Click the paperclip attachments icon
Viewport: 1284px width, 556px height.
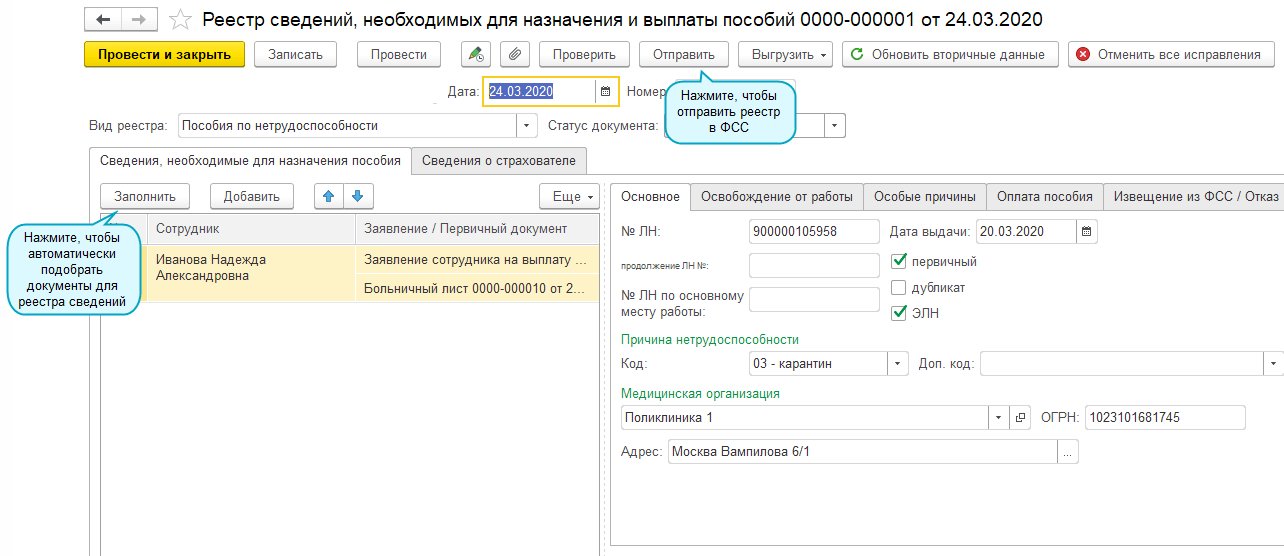514,55
